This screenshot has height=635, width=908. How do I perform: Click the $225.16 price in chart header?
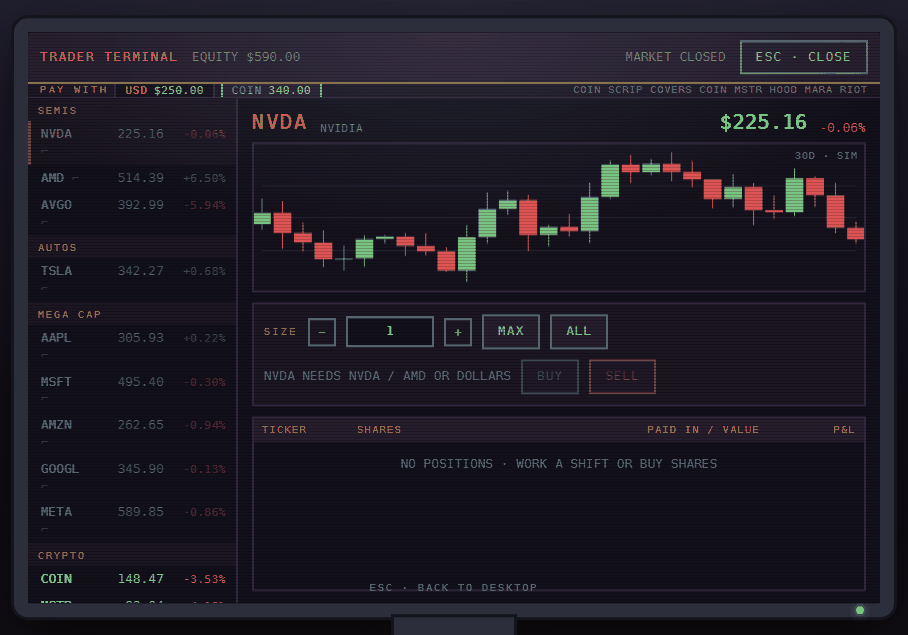click(763, 122)
